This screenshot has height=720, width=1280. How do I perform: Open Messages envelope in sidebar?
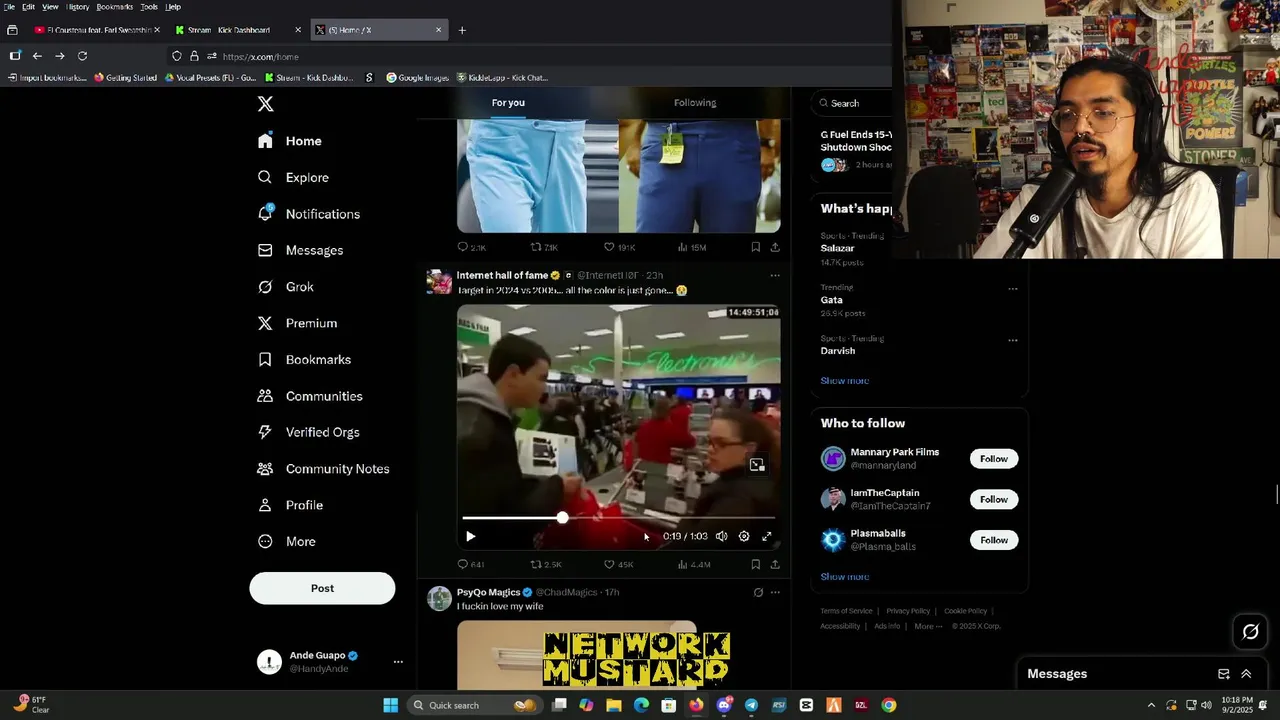(265, 250)
